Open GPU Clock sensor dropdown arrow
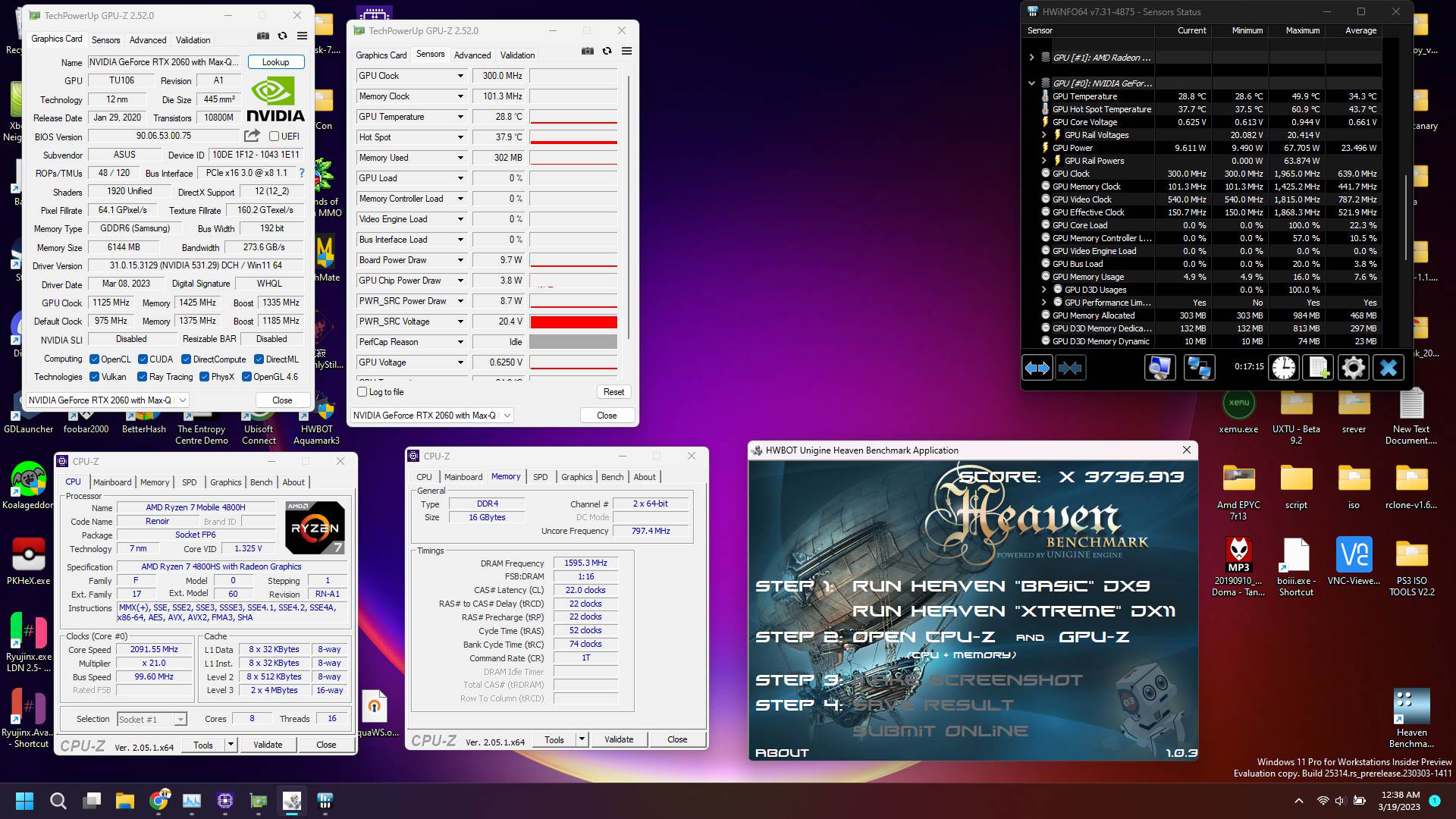 coord(460,76)
